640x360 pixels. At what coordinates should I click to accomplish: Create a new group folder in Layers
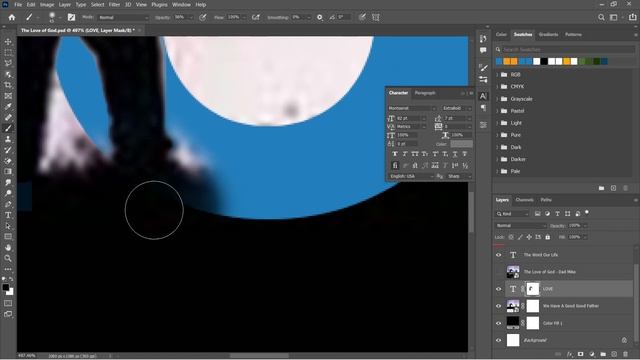pos(603,354)
